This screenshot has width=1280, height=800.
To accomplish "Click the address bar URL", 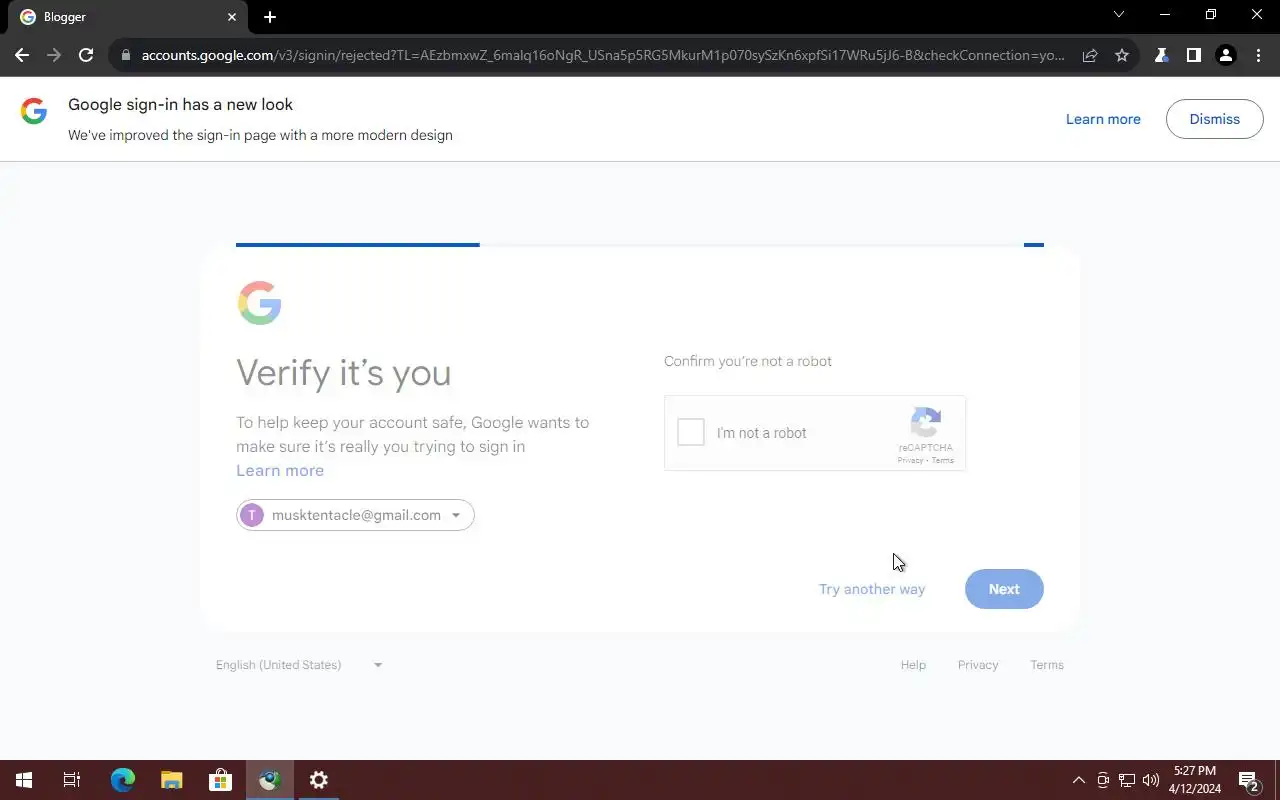I will [x=603, y=55].
